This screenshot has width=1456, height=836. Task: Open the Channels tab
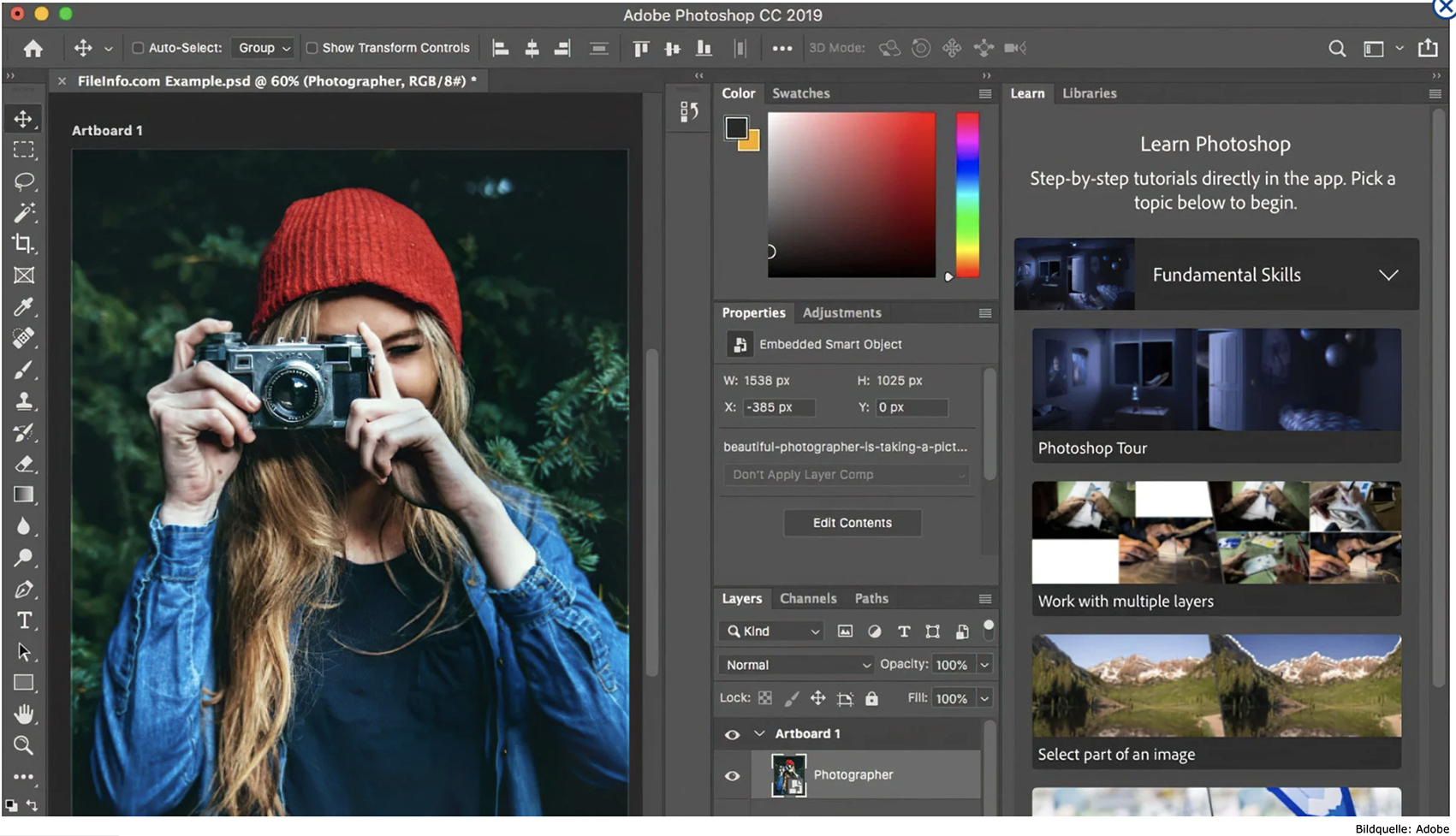click(x=808, y=598)
